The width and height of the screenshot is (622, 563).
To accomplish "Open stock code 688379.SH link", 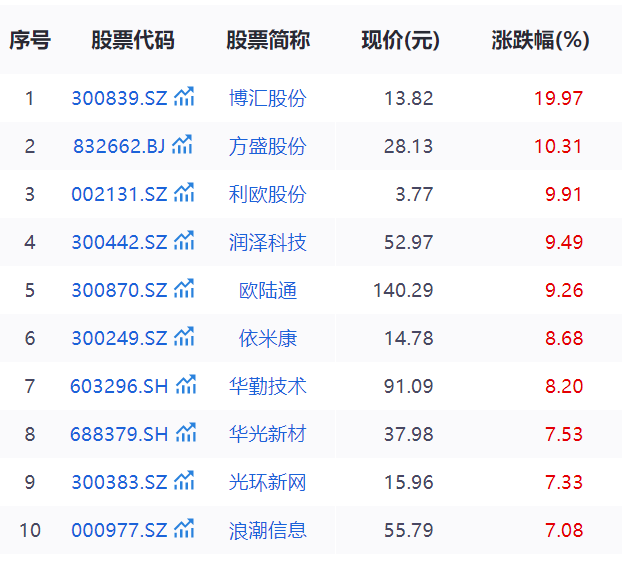I will tap(119, 434).
